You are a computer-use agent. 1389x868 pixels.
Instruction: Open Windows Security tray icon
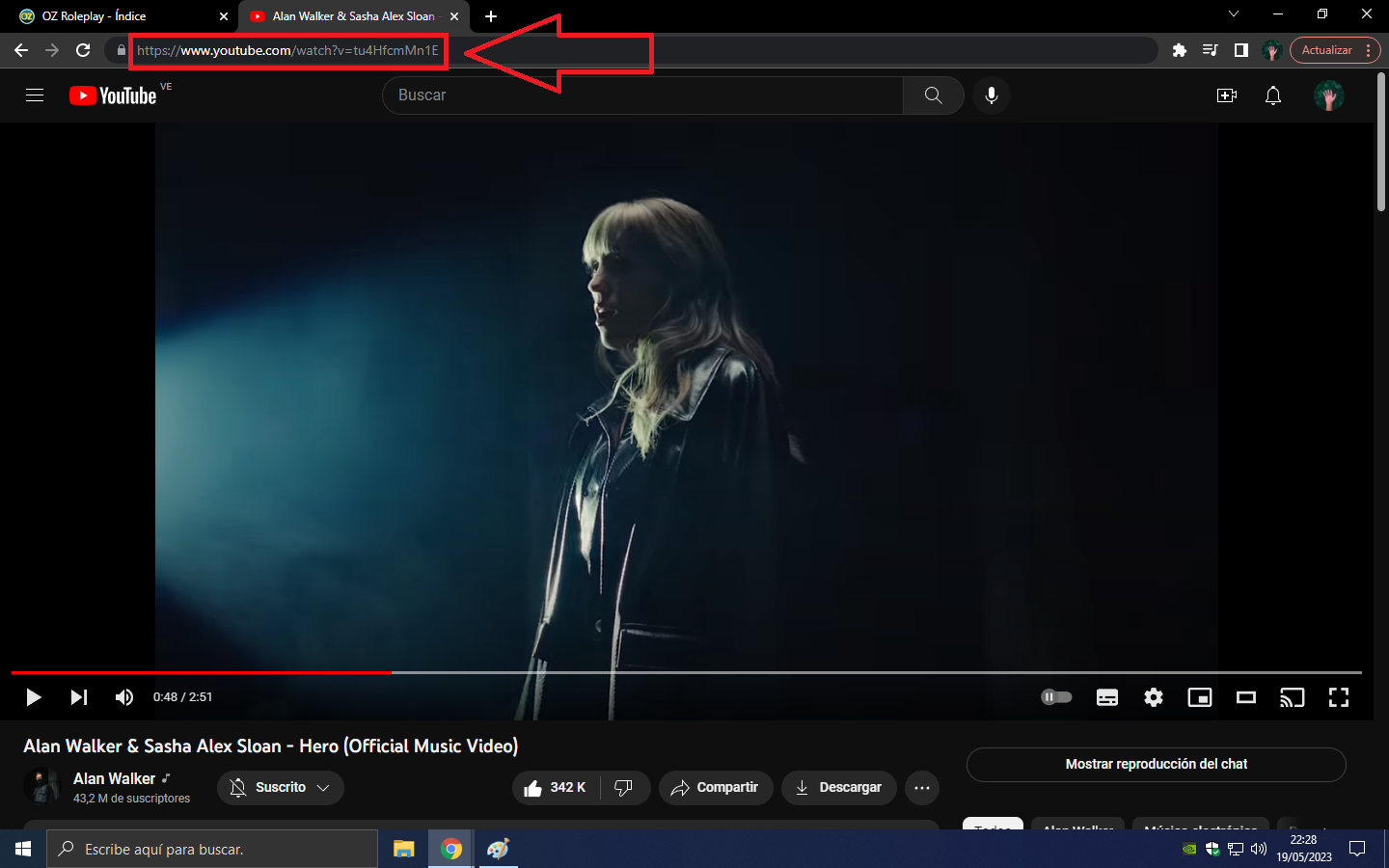1212,849
